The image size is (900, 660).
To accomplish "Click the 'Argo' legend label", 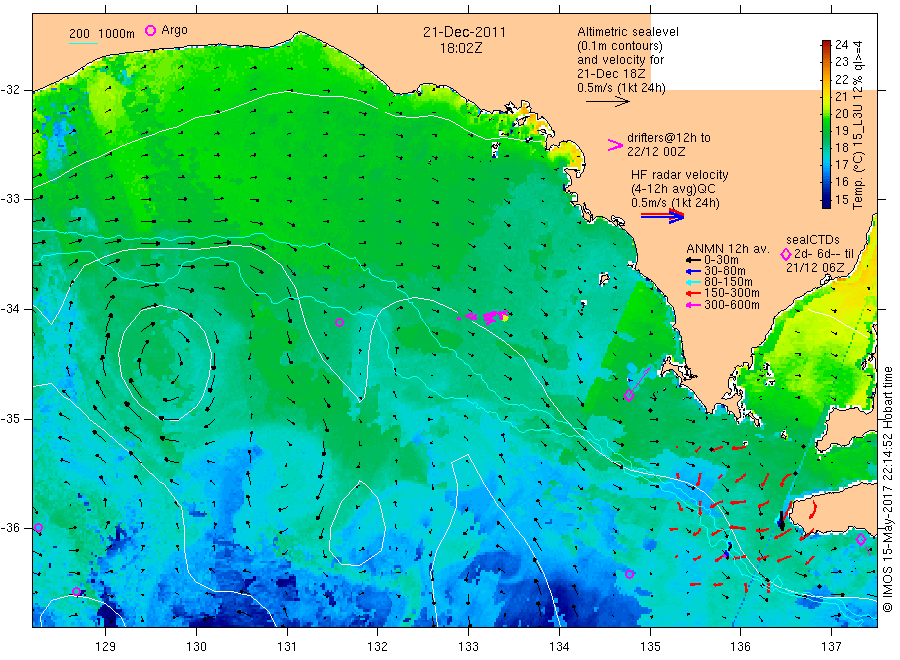I will tap(174, 30).
